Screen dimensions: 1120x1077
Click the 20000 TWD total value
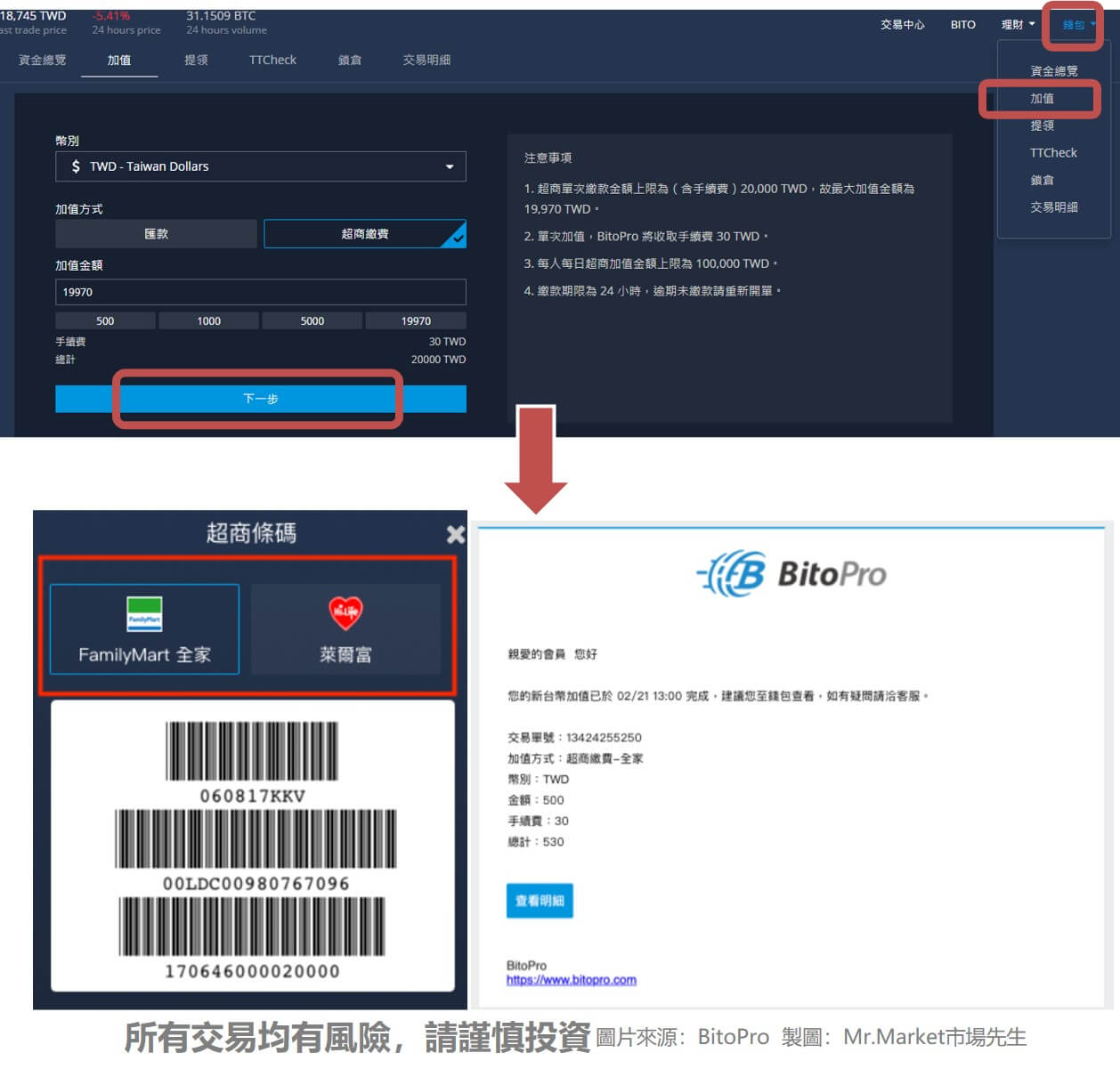(x=438, y=360)
